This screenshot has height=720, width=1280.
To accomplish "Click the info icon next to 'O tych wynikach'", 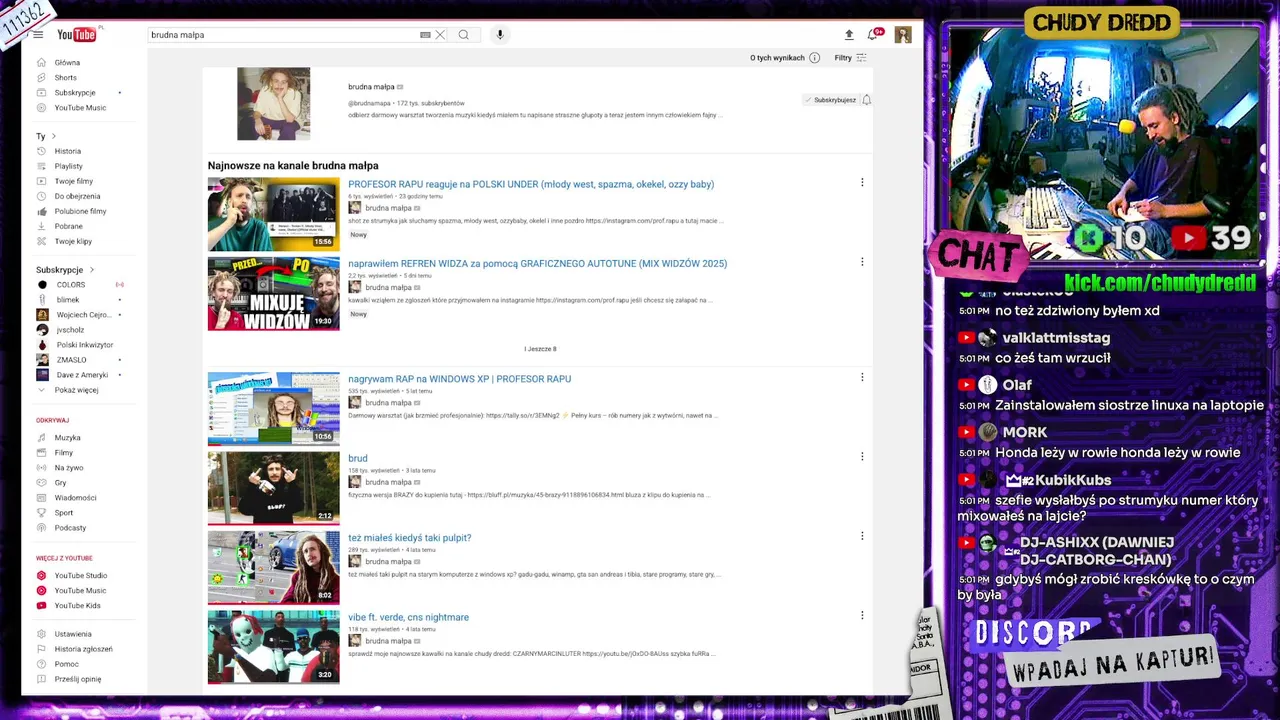I will [814, 58].
